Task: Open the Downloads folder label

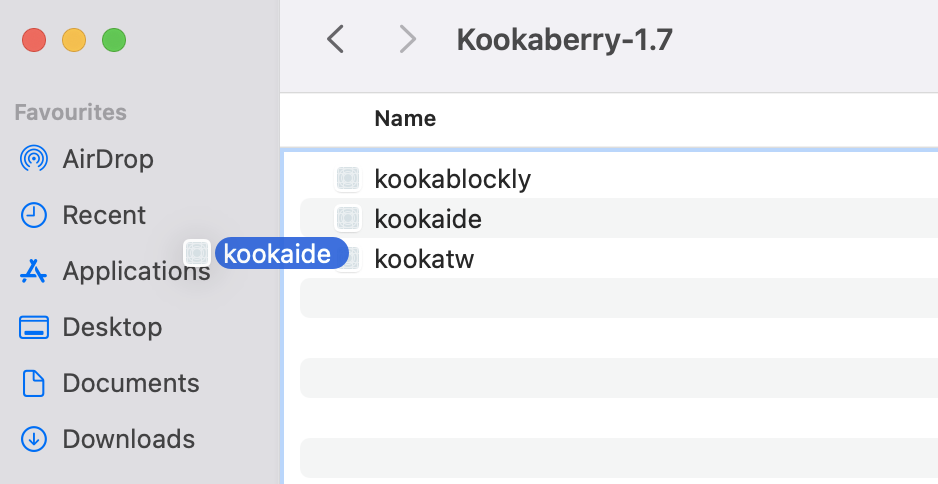Action: 129,439
